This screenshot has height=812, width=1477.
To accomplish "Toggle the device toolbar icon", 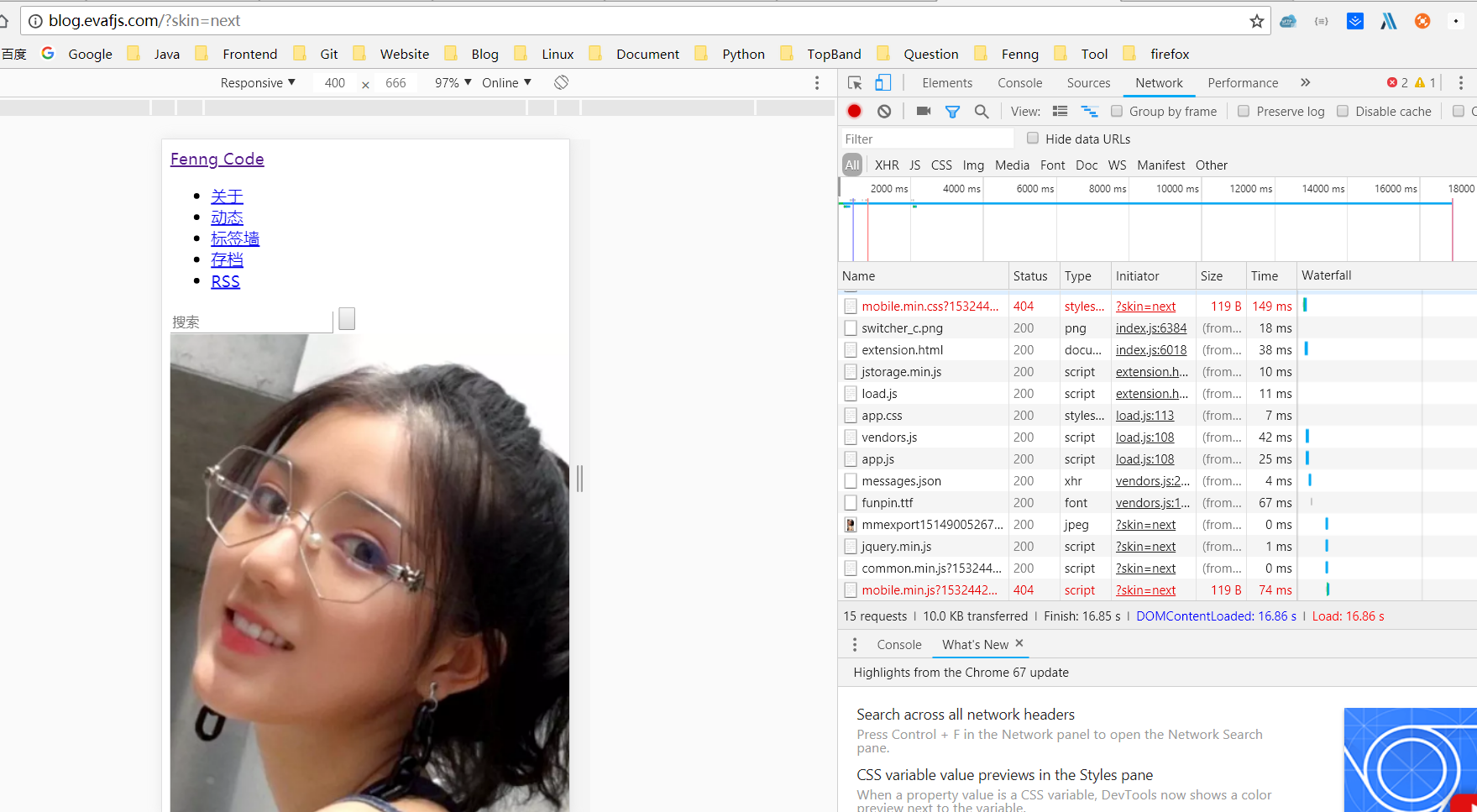I will coord(883,82).
